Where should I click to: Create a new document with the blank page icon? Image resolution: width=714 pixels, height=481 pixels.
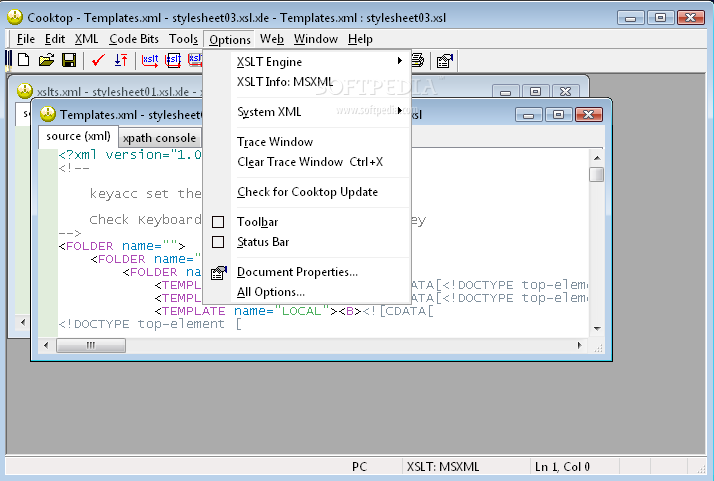(24, 60)
